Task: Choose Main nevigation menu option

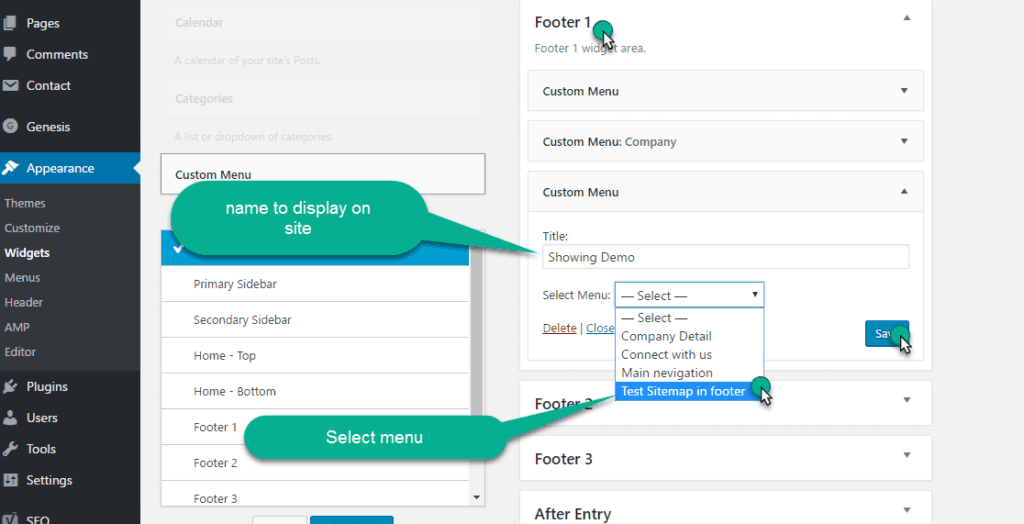Action: (689, 372)
